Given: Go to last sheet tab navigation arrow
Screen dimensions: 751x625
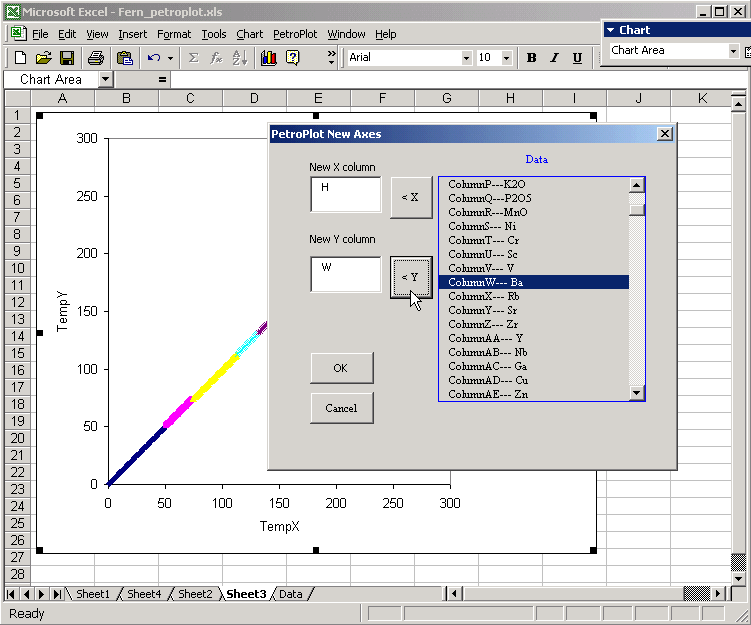Looking at the screenshot, I should (x=57, y=594).
